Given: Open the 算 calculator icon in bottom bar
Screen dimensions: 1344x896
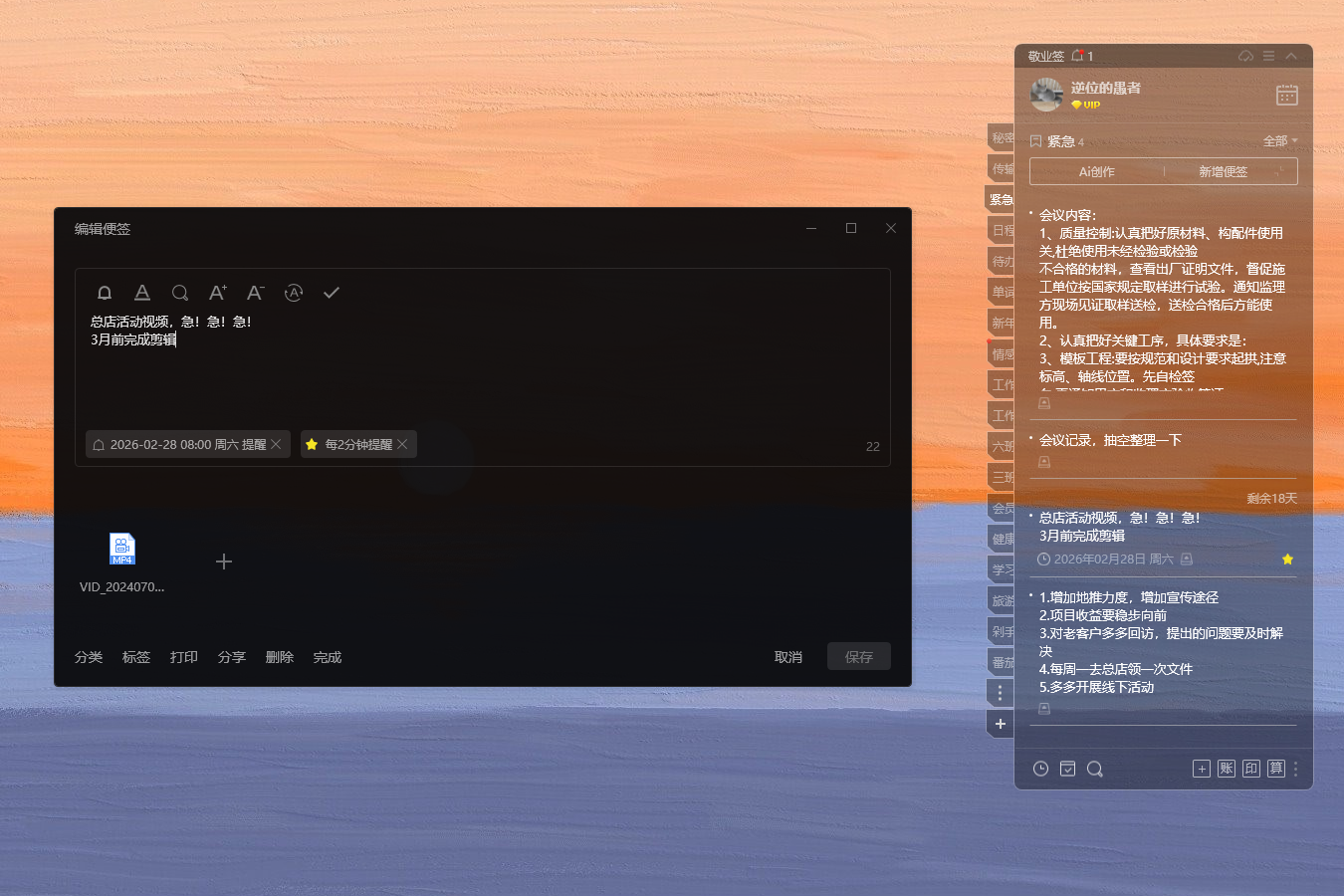Looking at the screenshot, I should tap(1276, 769).
